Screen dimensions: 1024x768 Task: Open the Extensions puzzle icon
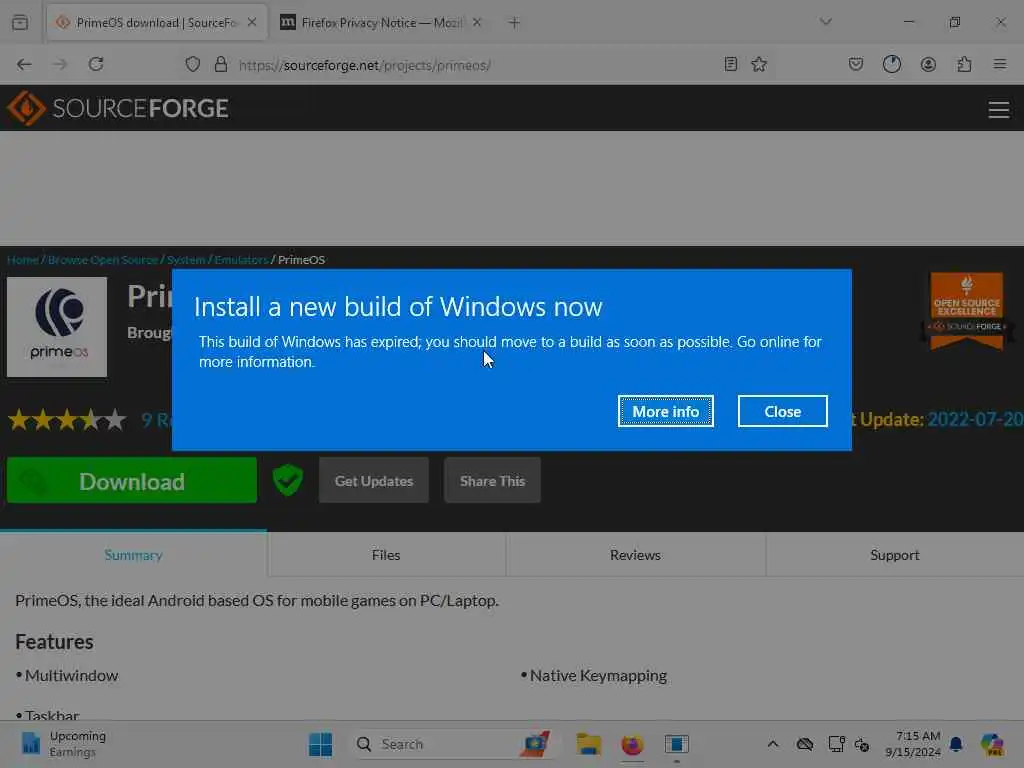click(x=964, y=64)
